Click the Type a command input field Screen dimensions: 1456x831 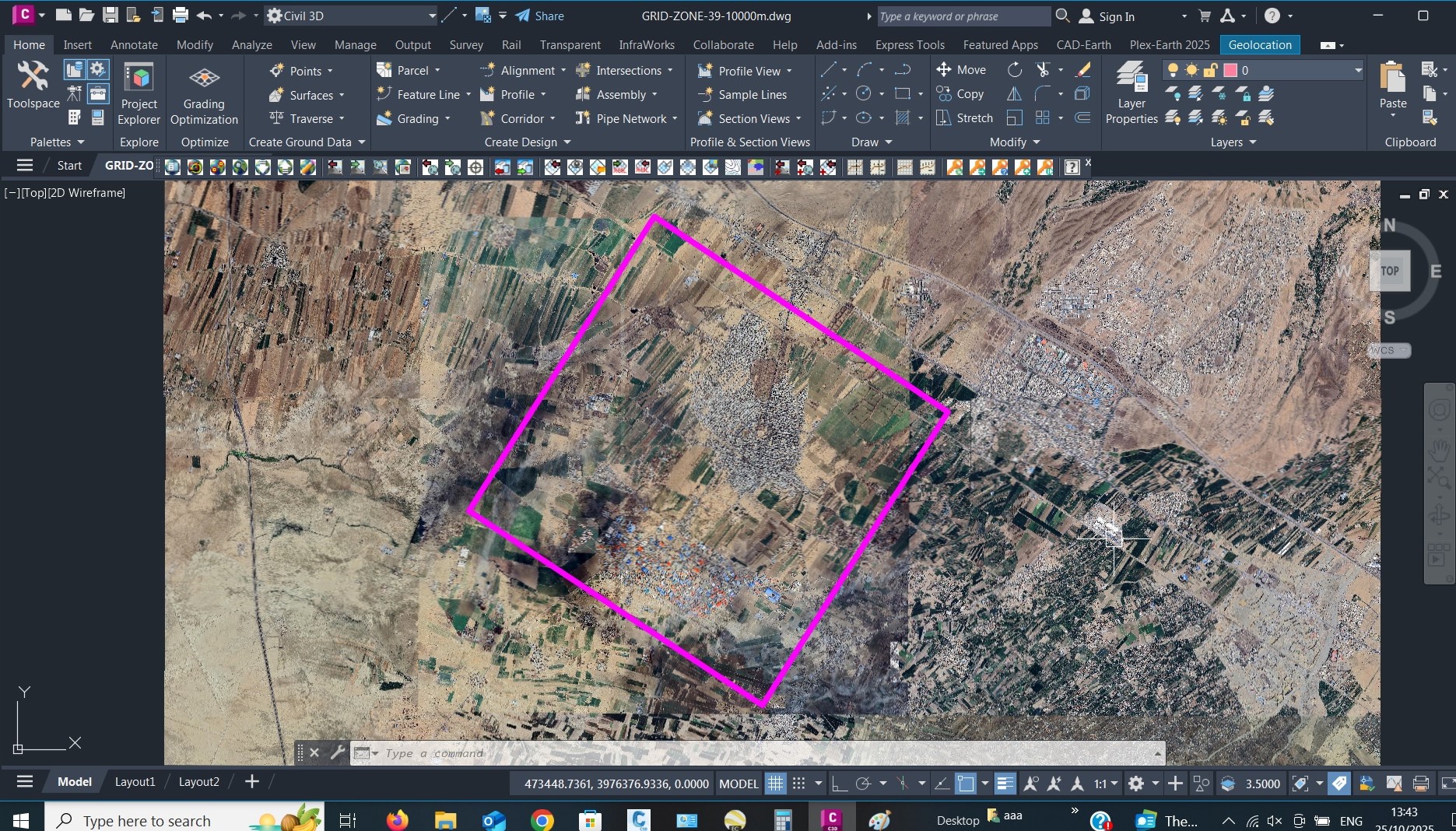click(700, 753)
